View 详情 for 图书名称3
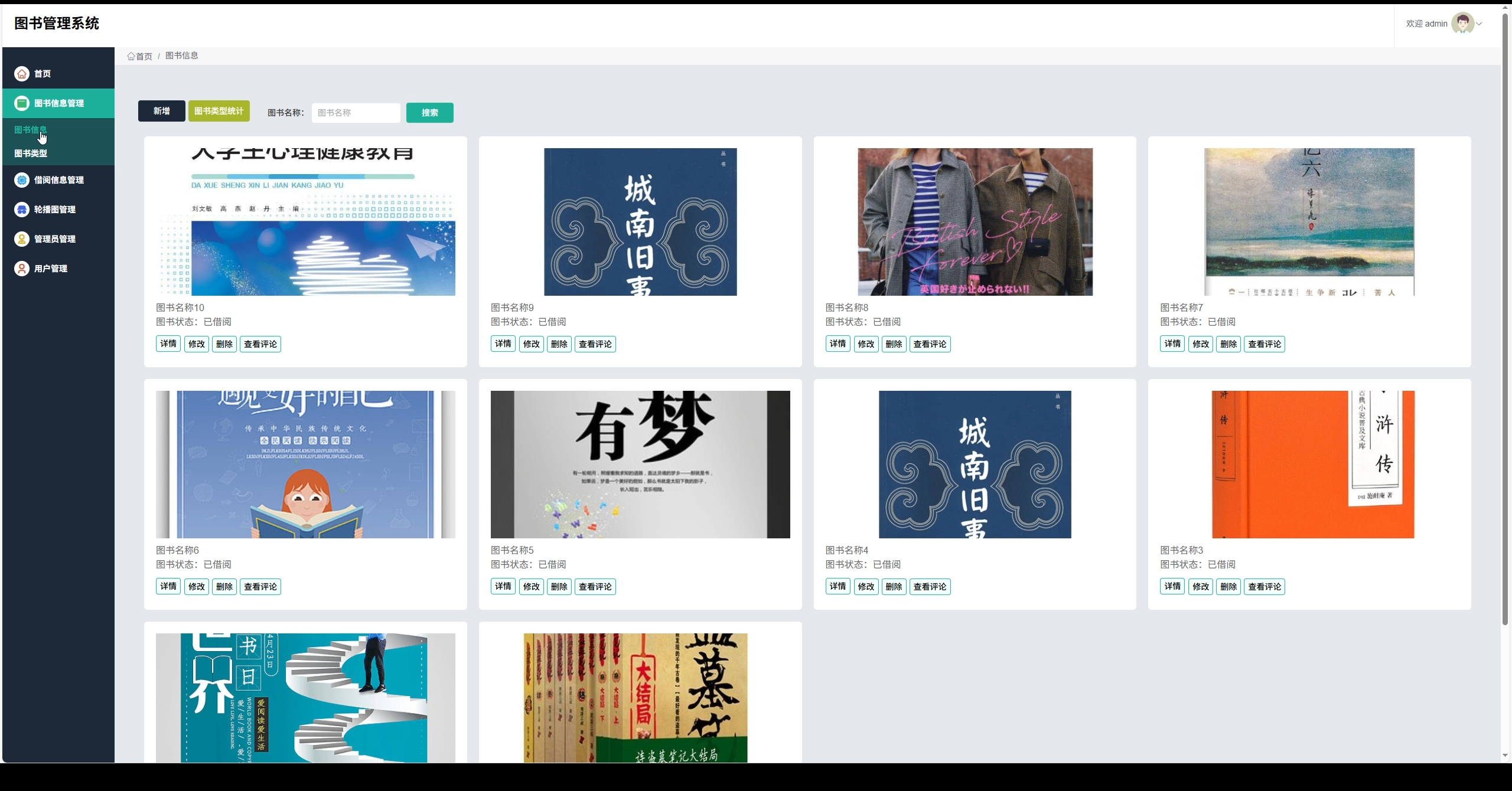Viewport: 1512px width, 791px height. (1172, 586)
